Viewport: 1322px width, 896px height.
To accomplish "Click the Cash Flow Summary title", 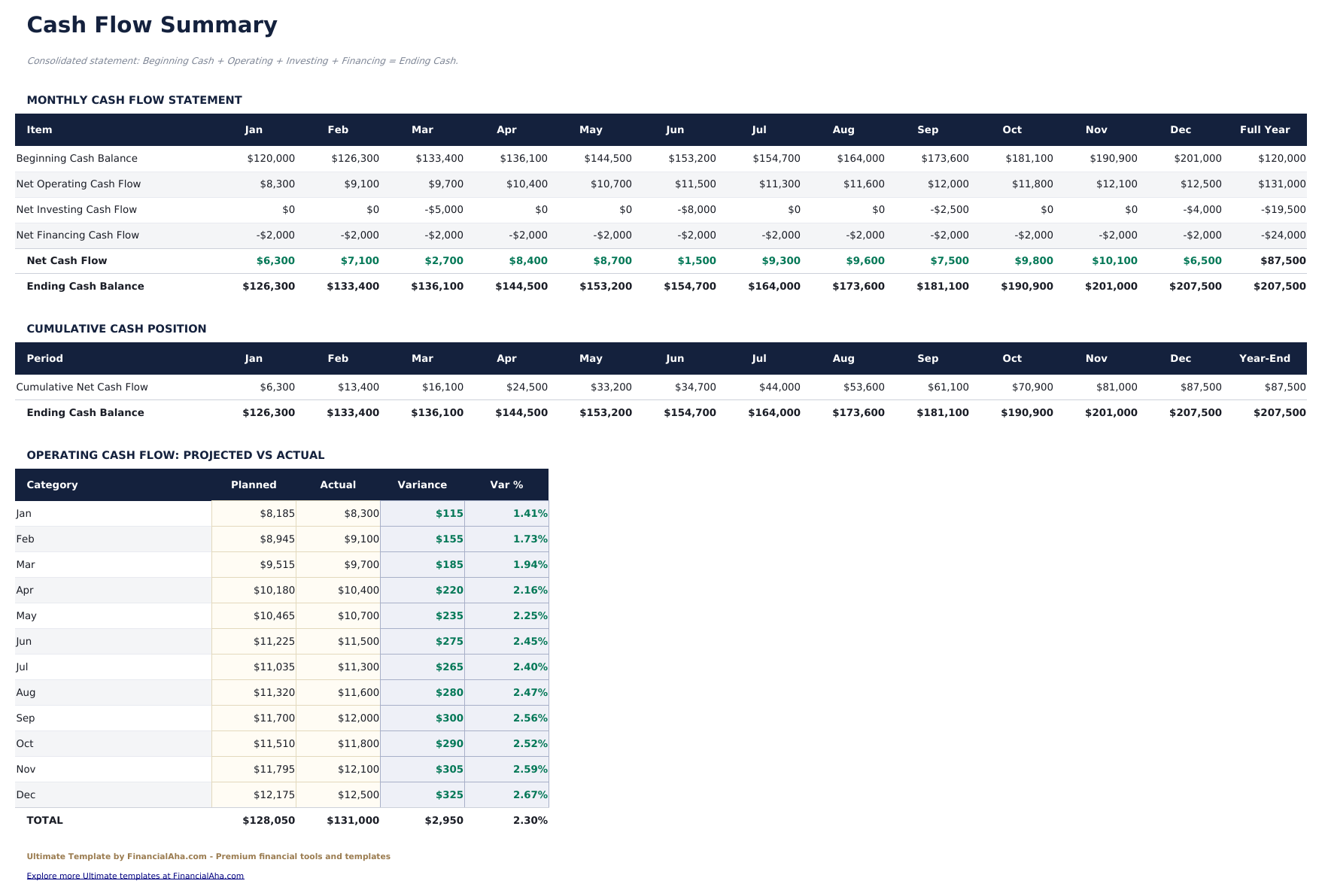I will tap(151, 24).
